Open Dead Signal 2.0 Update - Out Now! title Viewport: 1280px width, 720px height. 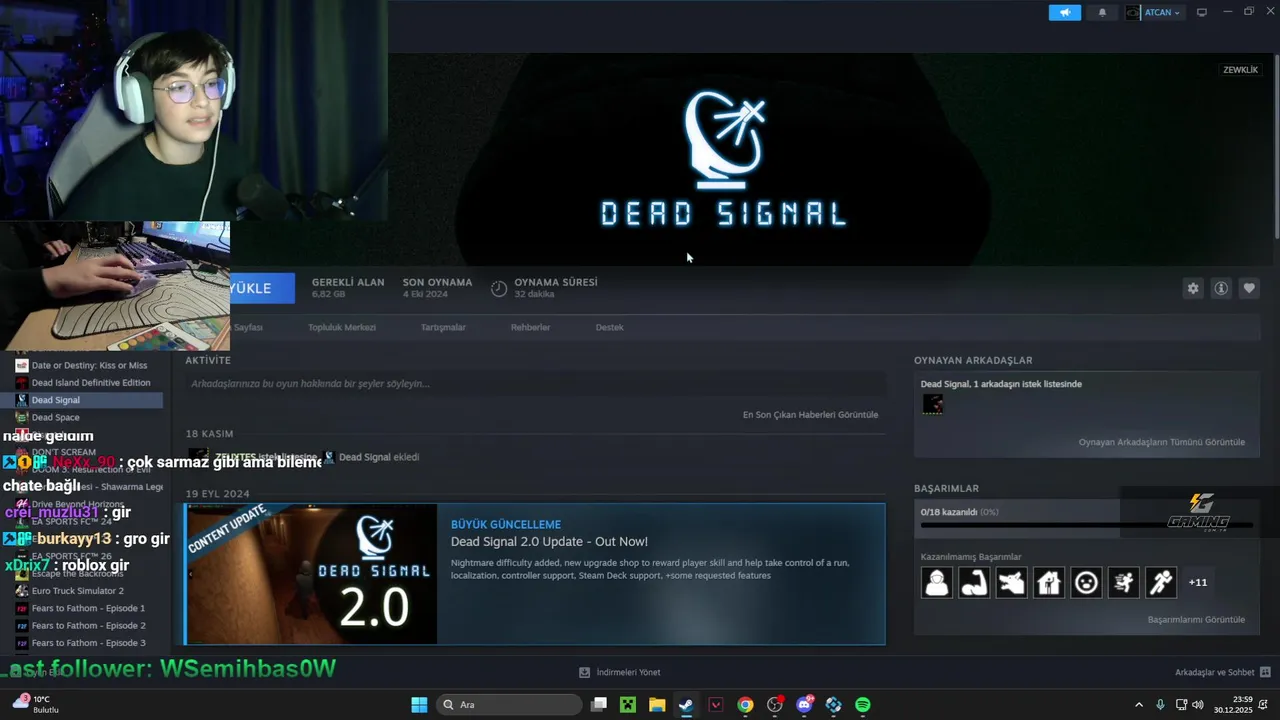[x=549, y=541]
